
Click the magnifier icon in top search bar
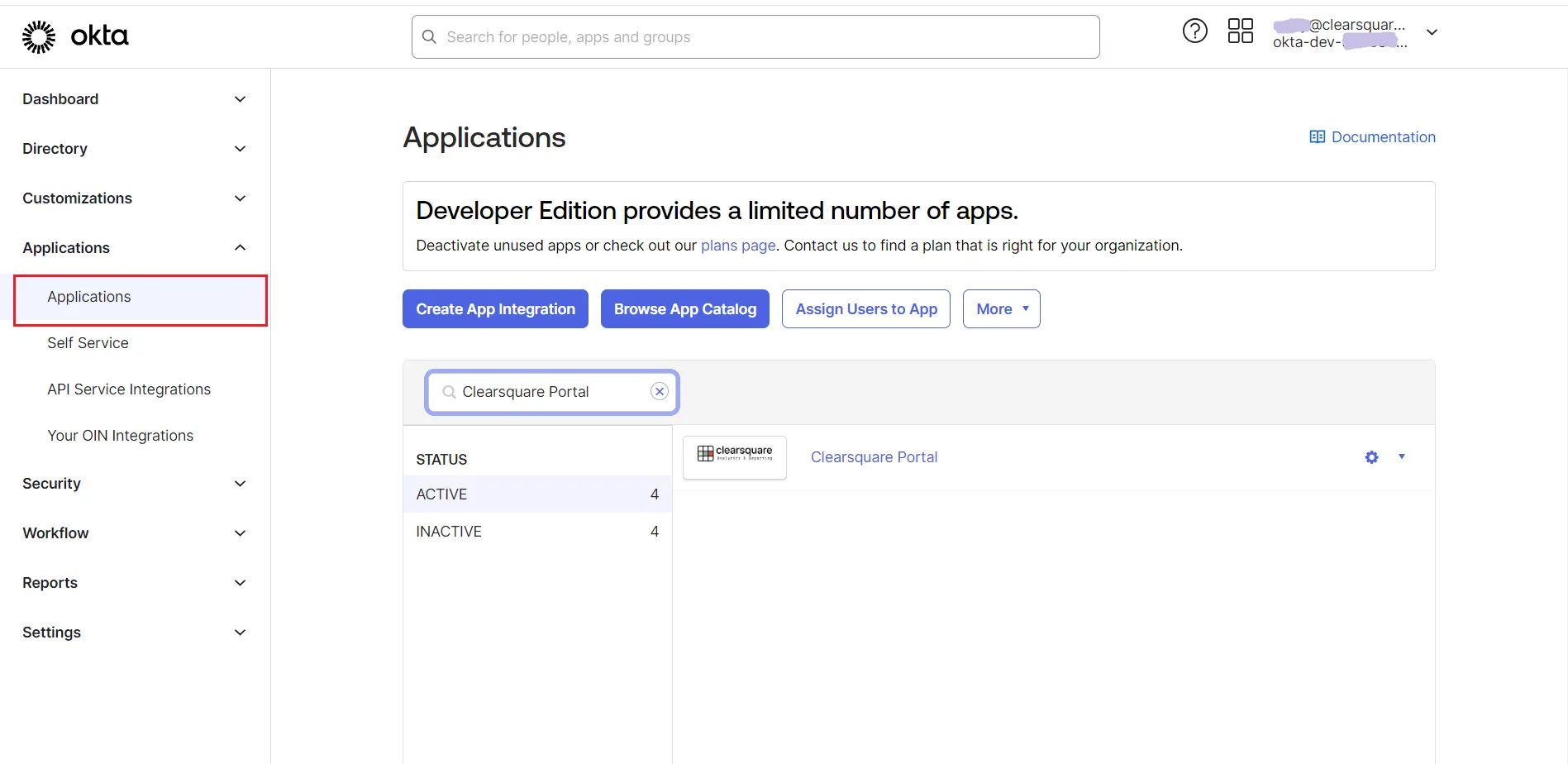(429, 37)
